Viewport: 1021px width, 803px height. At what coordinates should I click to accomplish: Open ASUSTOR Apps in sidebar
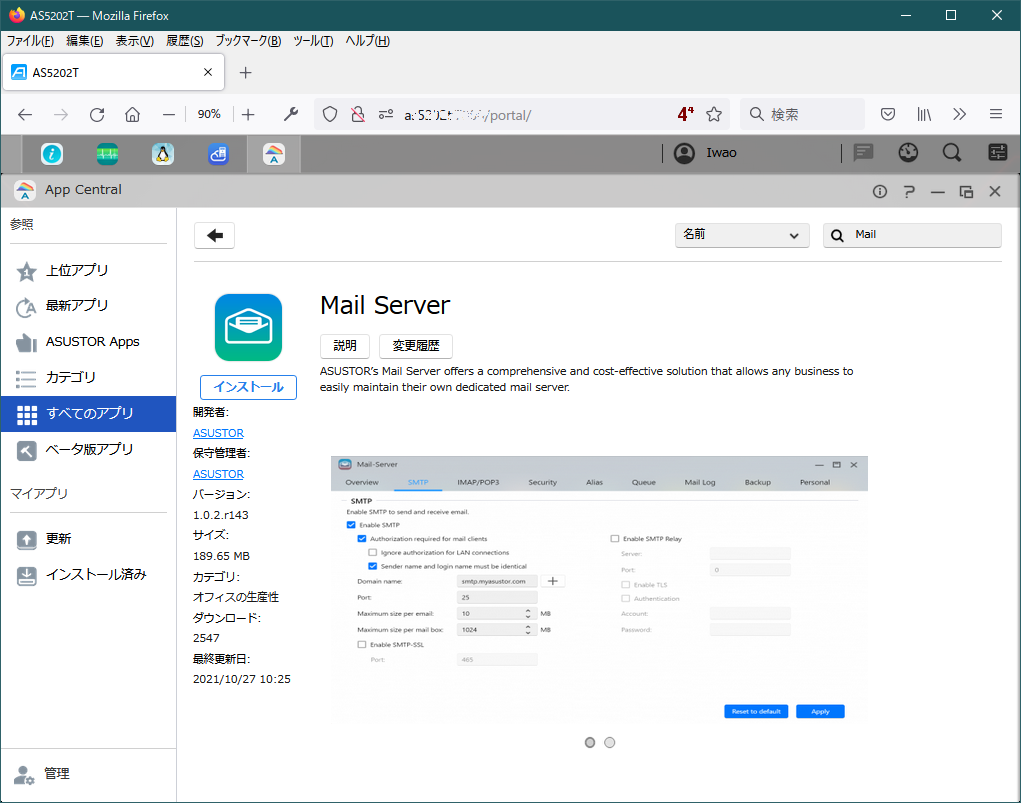point(89,342)
